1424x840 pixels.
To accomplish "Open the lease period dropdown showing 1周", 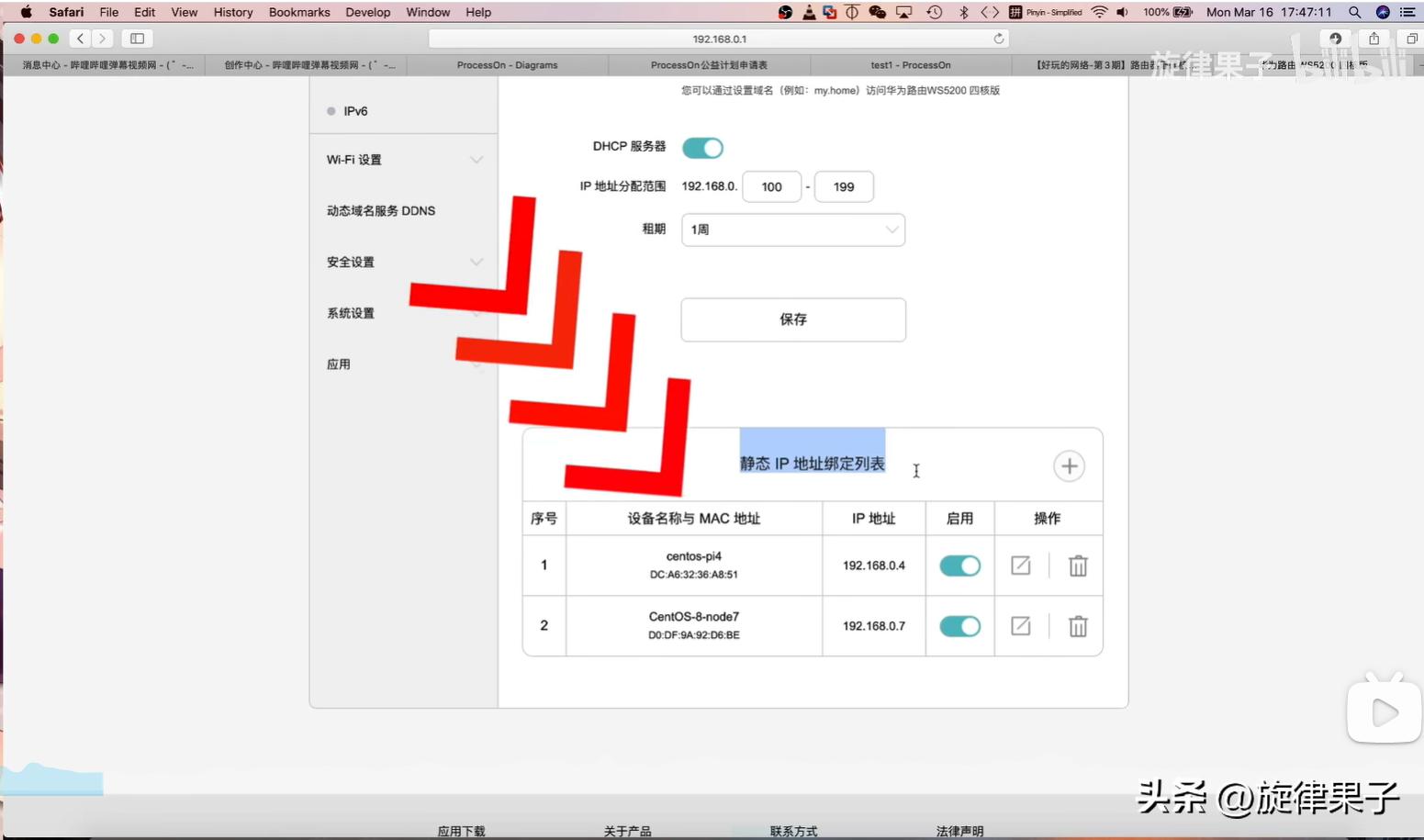I will (x=792, y=230).
